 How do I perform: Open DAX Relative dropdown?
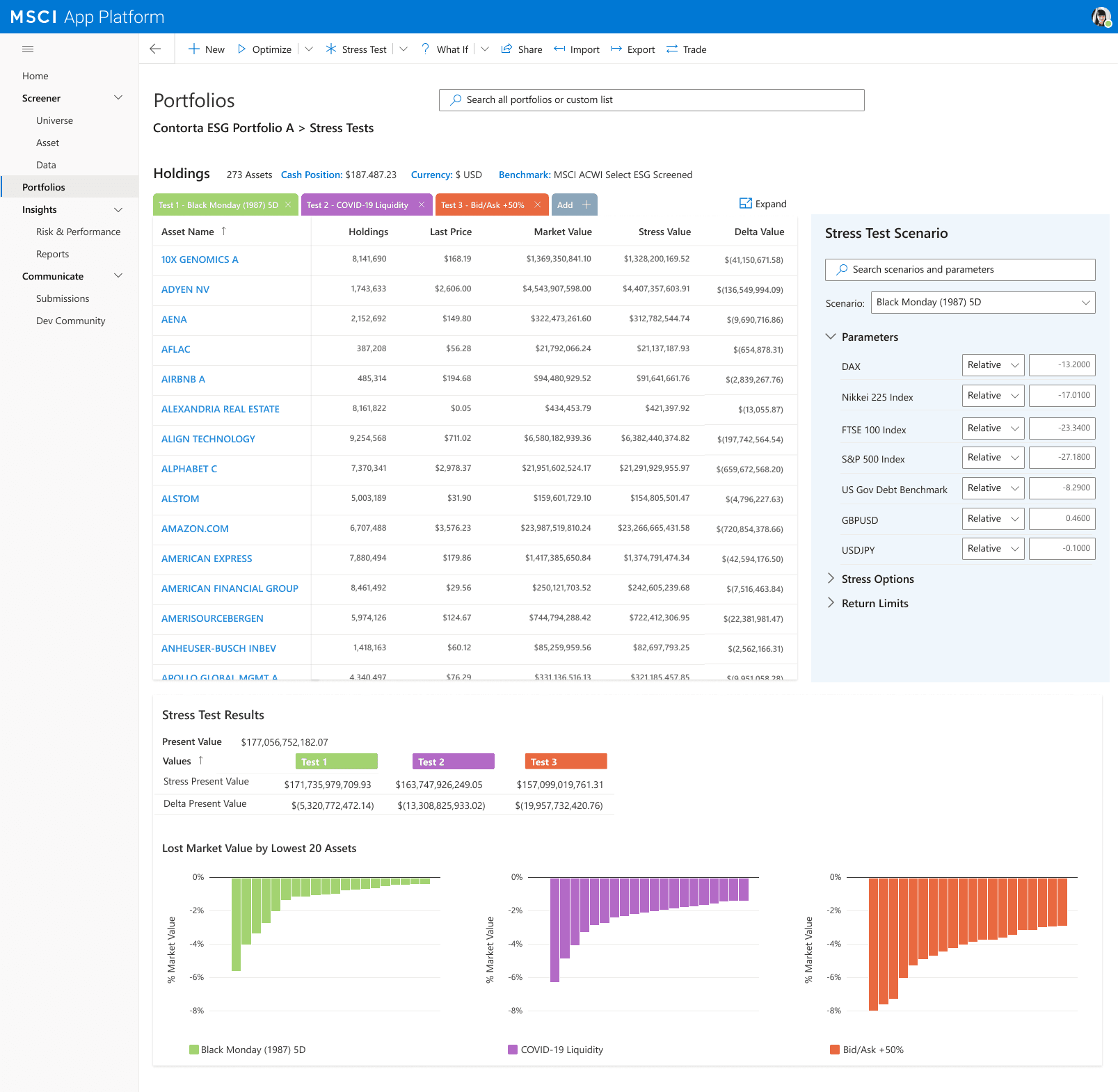point(993,364)
